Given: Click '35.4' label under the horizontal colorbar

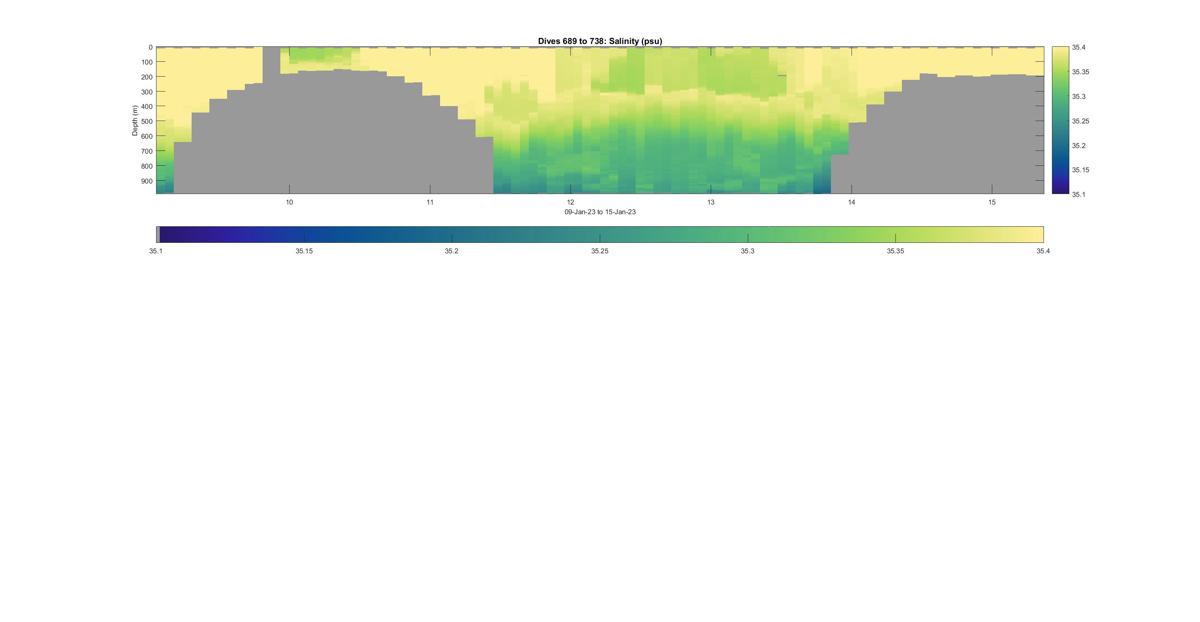Looking at the screenshot, I should (x=1044, y=252).
